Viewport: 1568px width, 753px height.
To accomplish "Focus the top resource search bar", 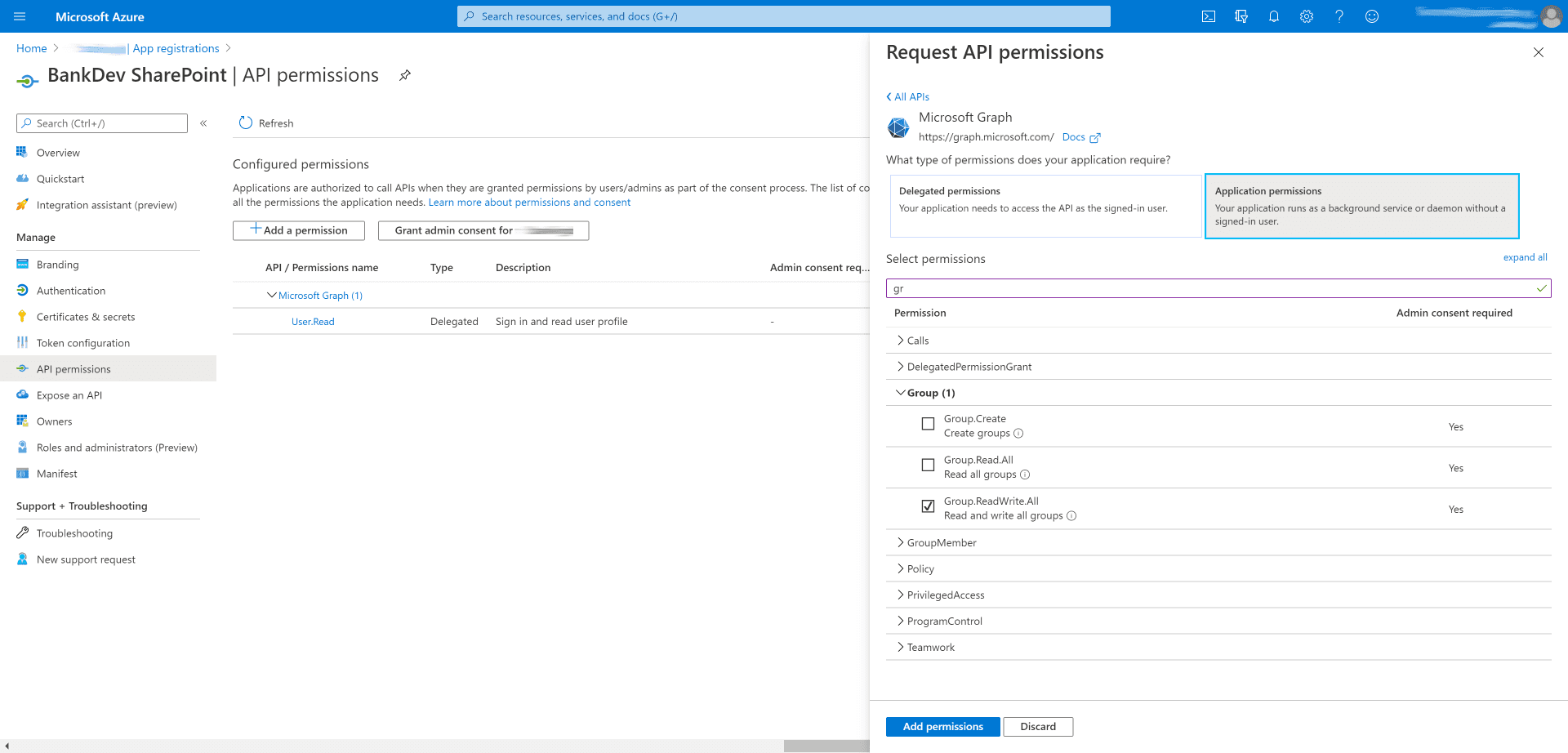I will coord(784,16).
